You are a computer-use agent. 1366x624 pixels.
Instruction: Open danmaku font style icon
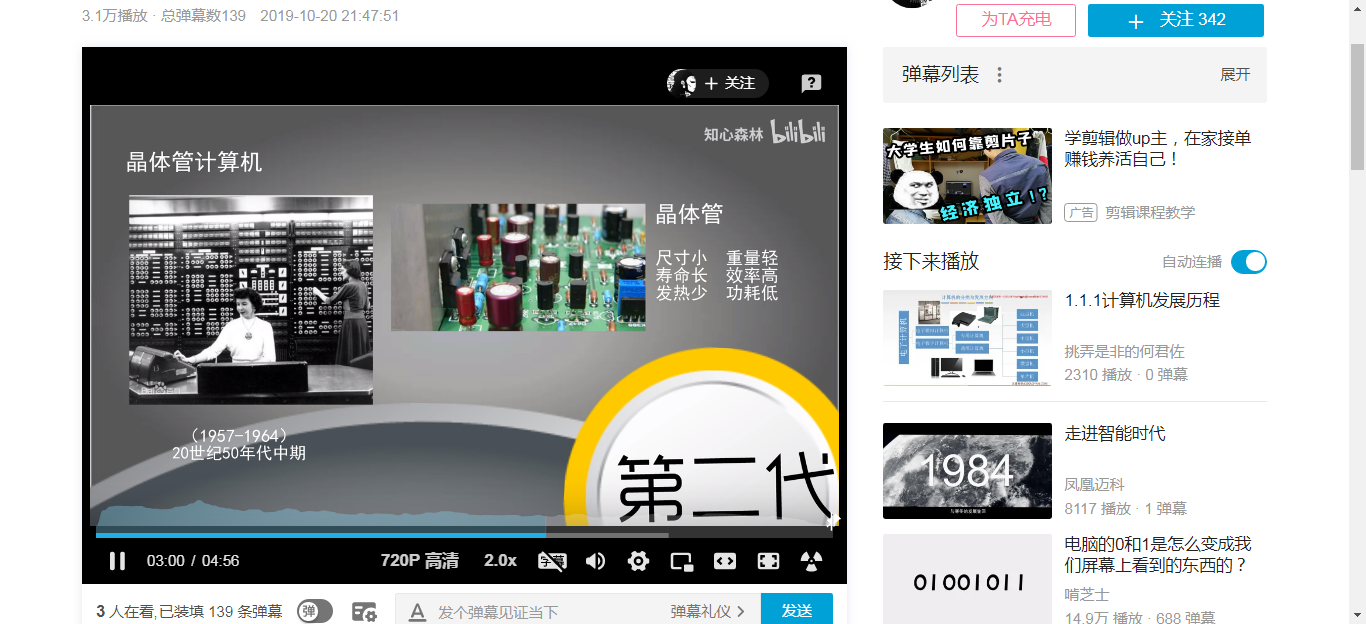point(417,612)
